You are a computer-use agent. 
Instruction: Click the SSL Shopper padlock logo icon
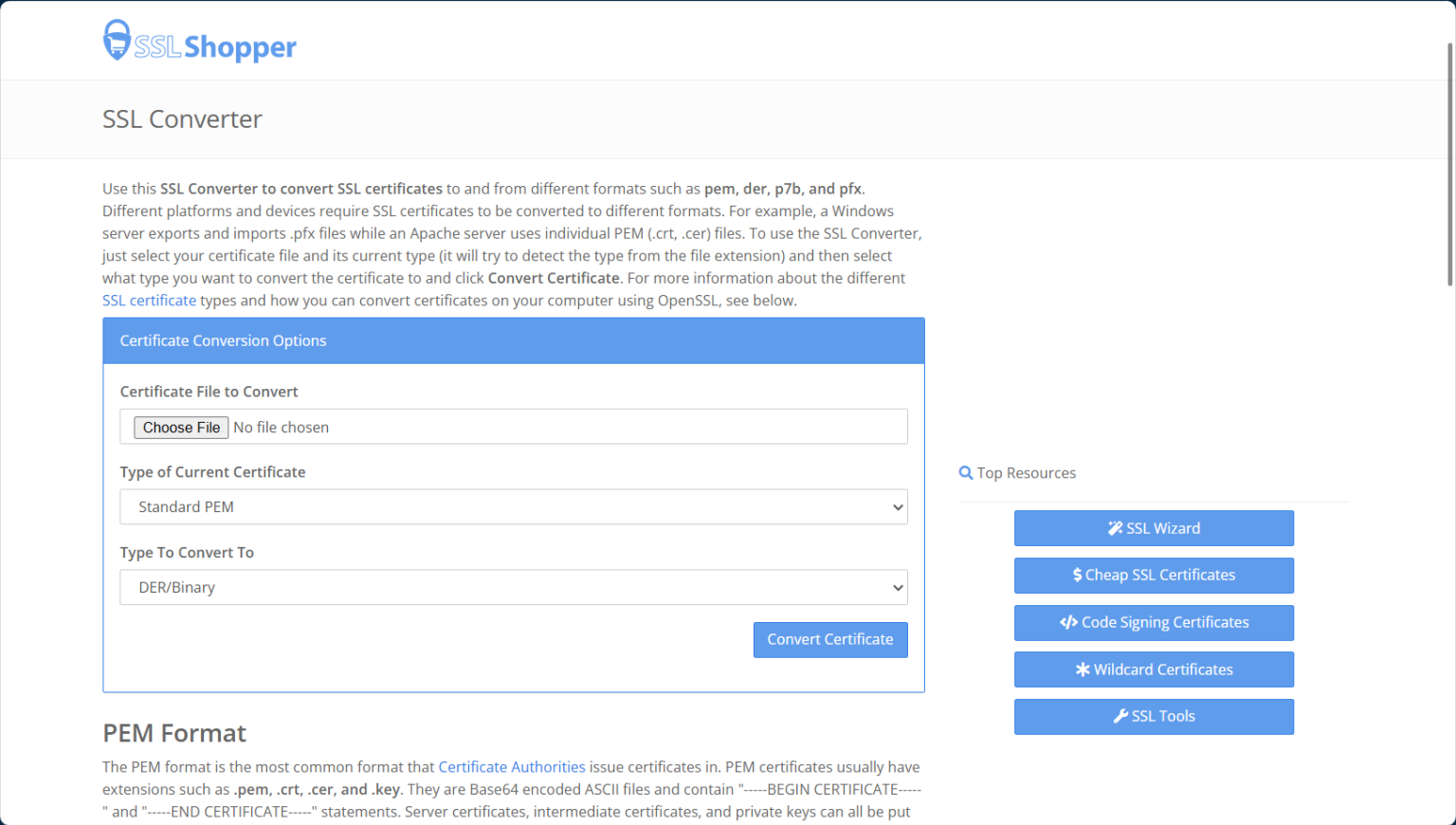117,40
